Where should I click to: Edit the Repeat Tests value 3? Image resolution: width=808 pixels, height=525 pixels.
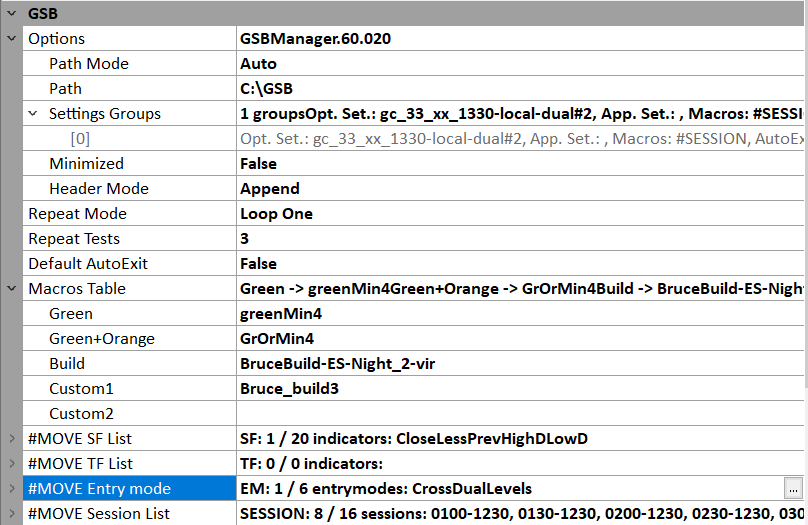(245, 239)
